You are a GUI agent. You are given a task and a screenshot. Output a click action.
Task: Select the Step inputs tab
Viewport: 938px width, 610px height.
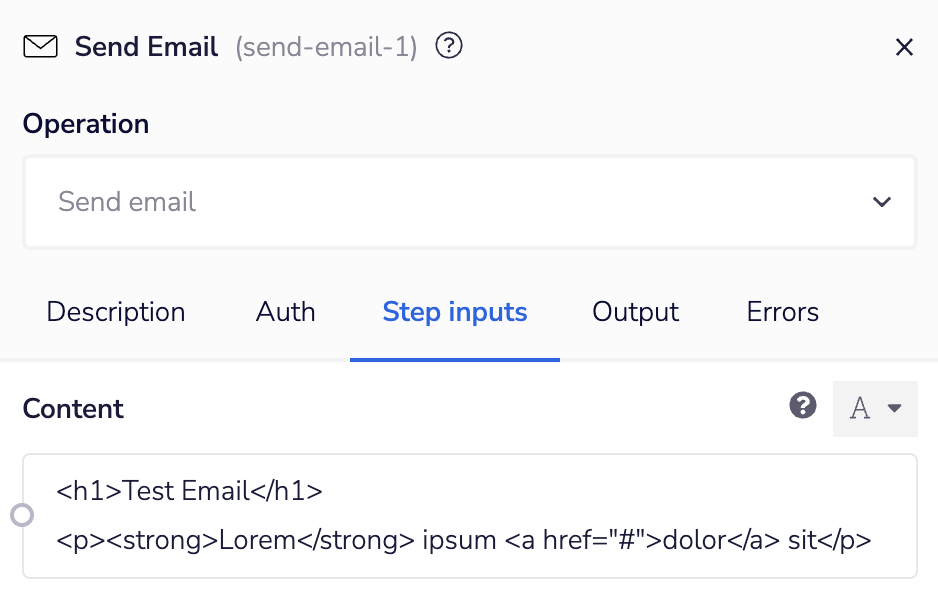(x=454, y=312)
